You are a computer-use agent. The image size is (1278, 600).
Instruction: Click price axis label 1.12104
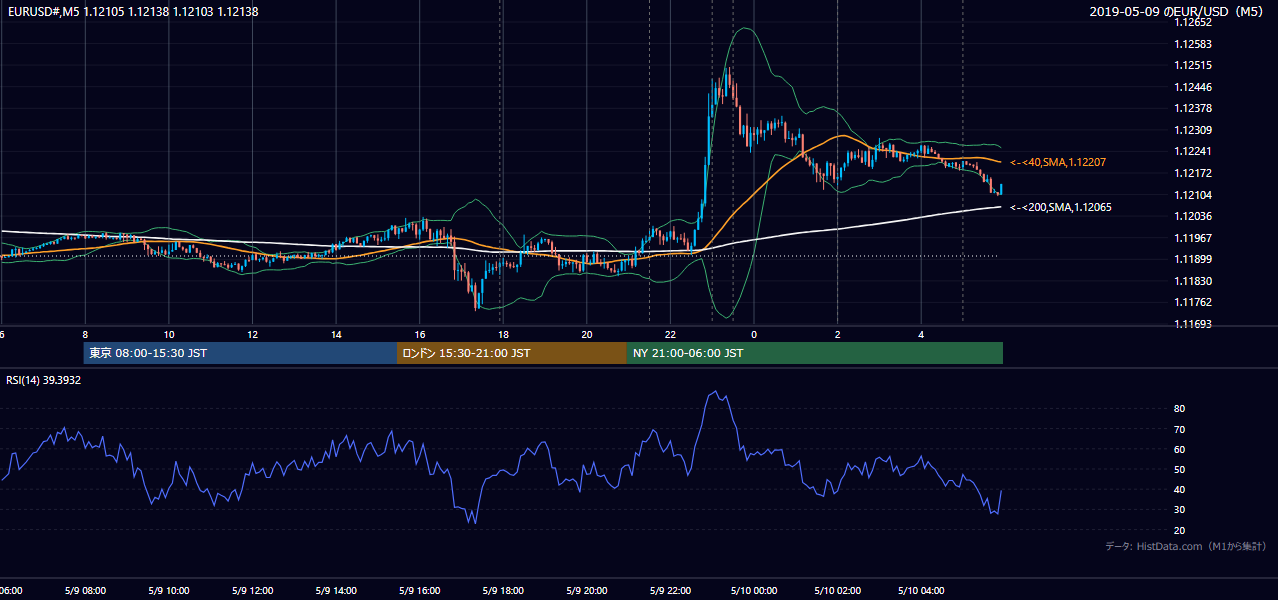coord(1193,195)
